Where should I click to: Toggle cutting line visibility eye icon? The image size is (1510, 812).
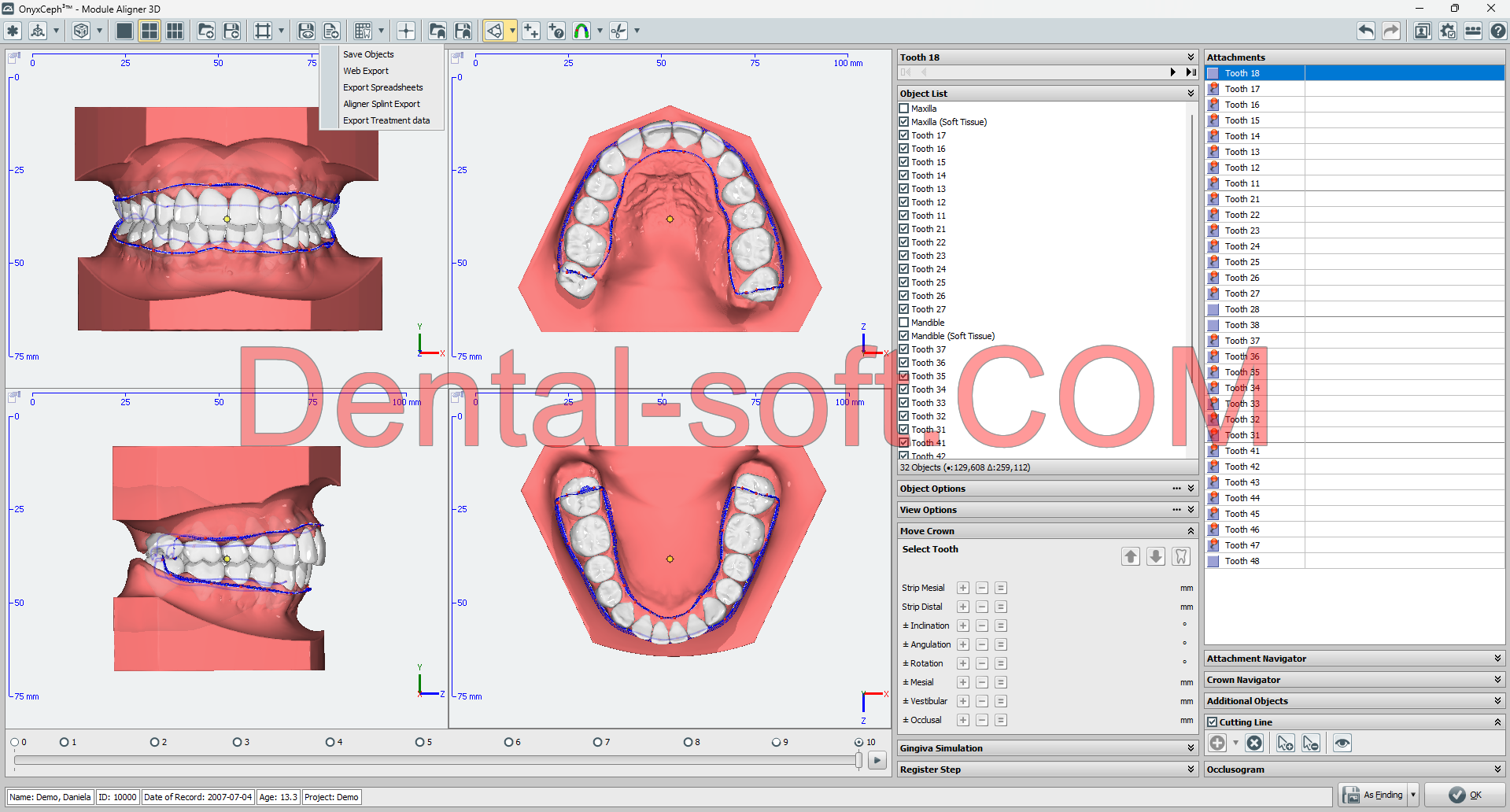coord(1342,743)
